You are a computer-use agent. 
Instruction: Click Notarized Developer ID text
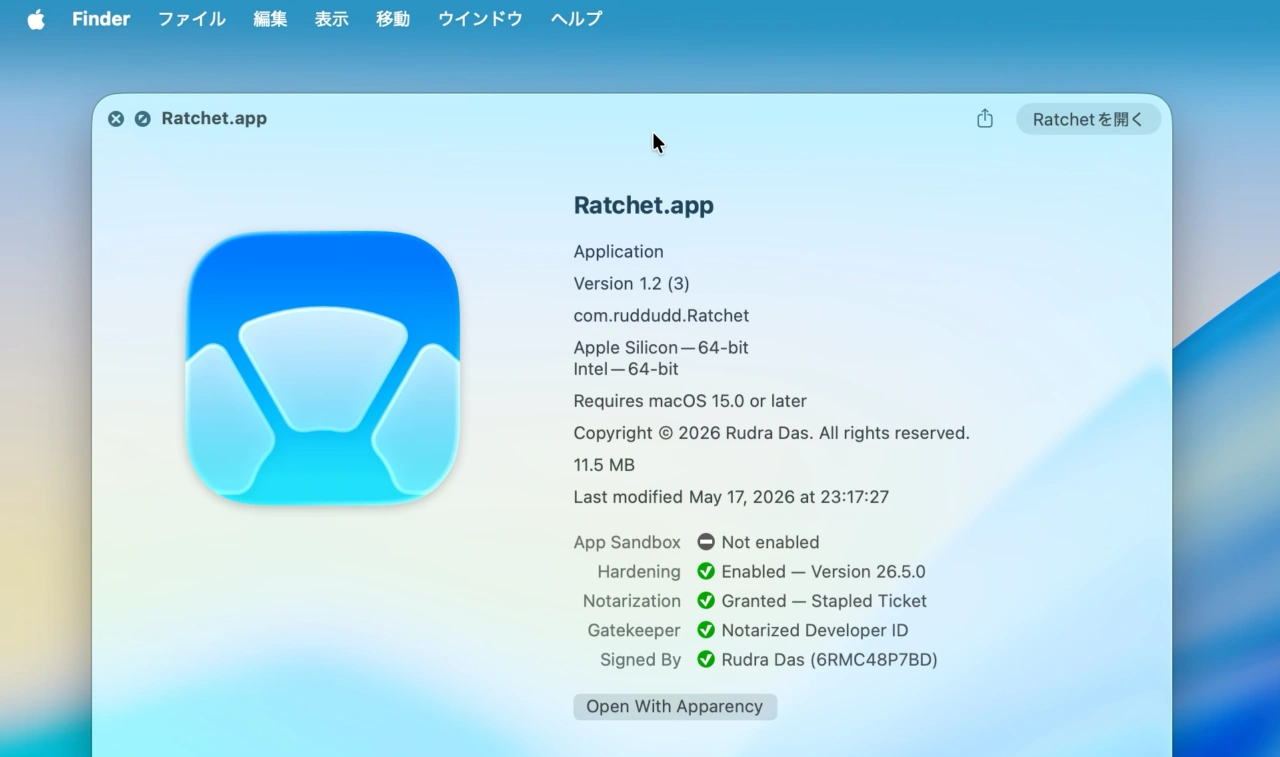815,630
